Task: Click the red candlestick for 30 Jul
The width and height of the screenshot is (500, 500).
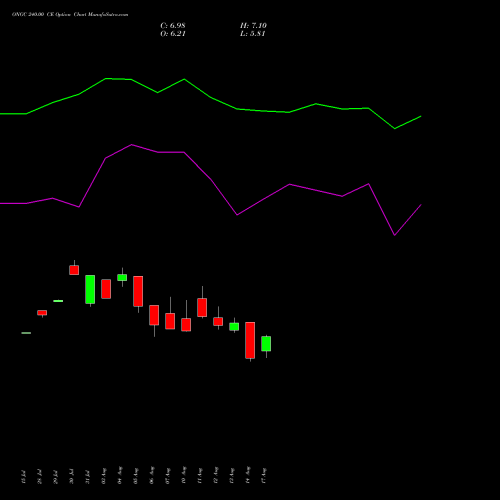Action: pos(74,270)
